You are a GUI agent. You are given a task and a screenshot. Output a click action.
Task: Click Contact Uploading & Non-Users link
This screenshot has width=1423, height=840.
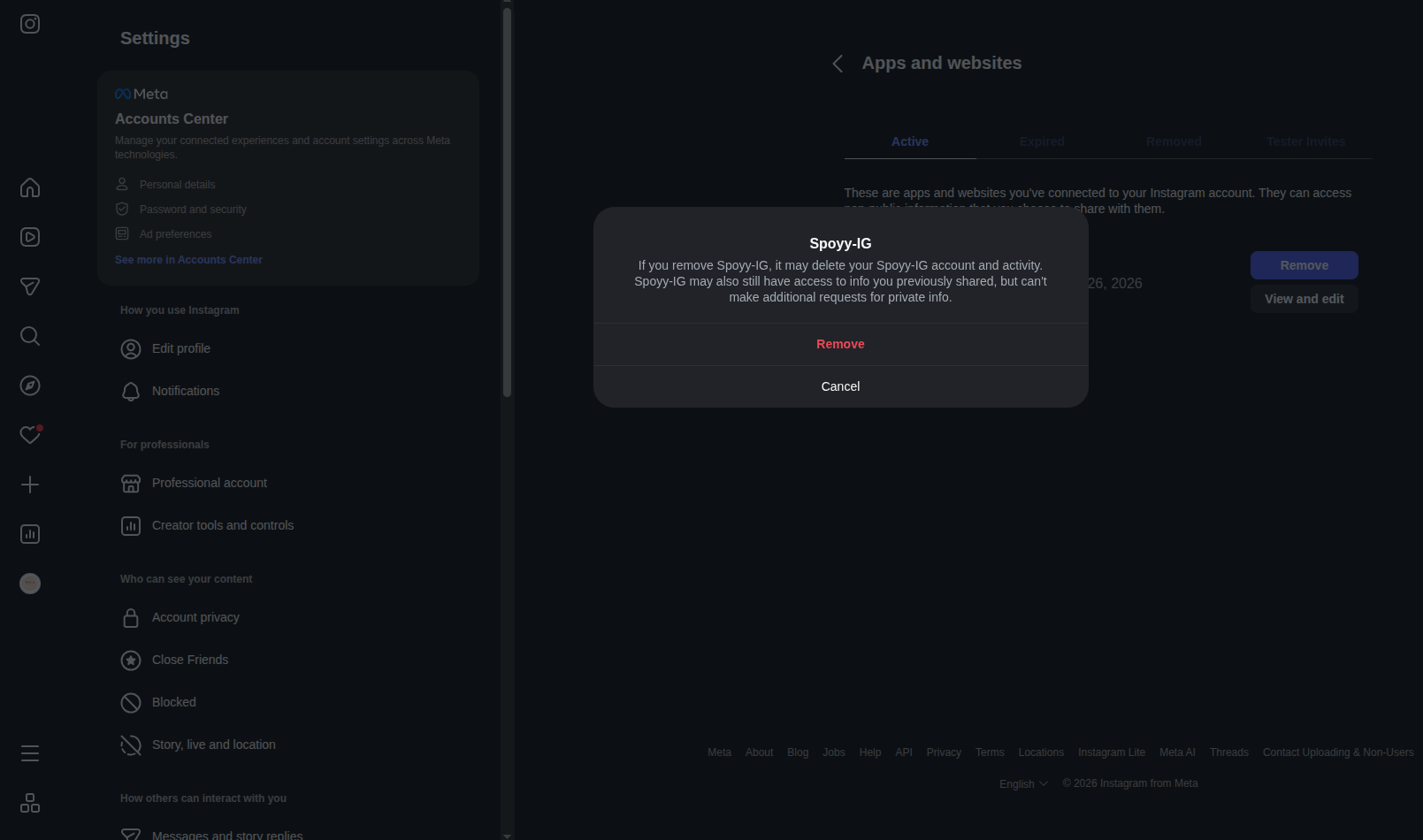(1338, 752)
